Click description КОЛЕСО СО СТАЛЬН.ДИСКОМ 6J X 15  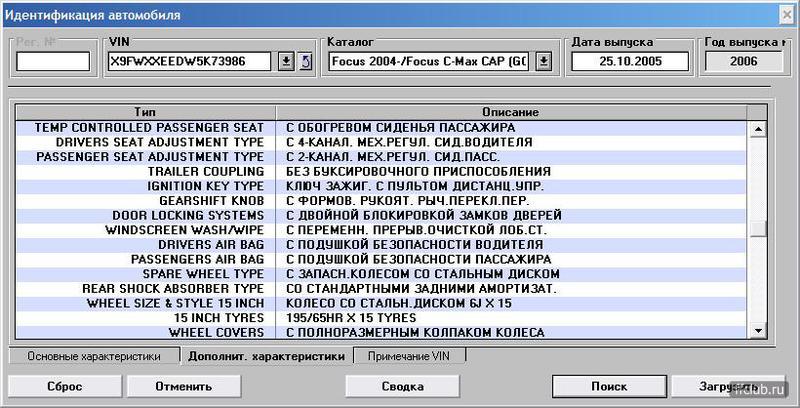tap(398, 303)
